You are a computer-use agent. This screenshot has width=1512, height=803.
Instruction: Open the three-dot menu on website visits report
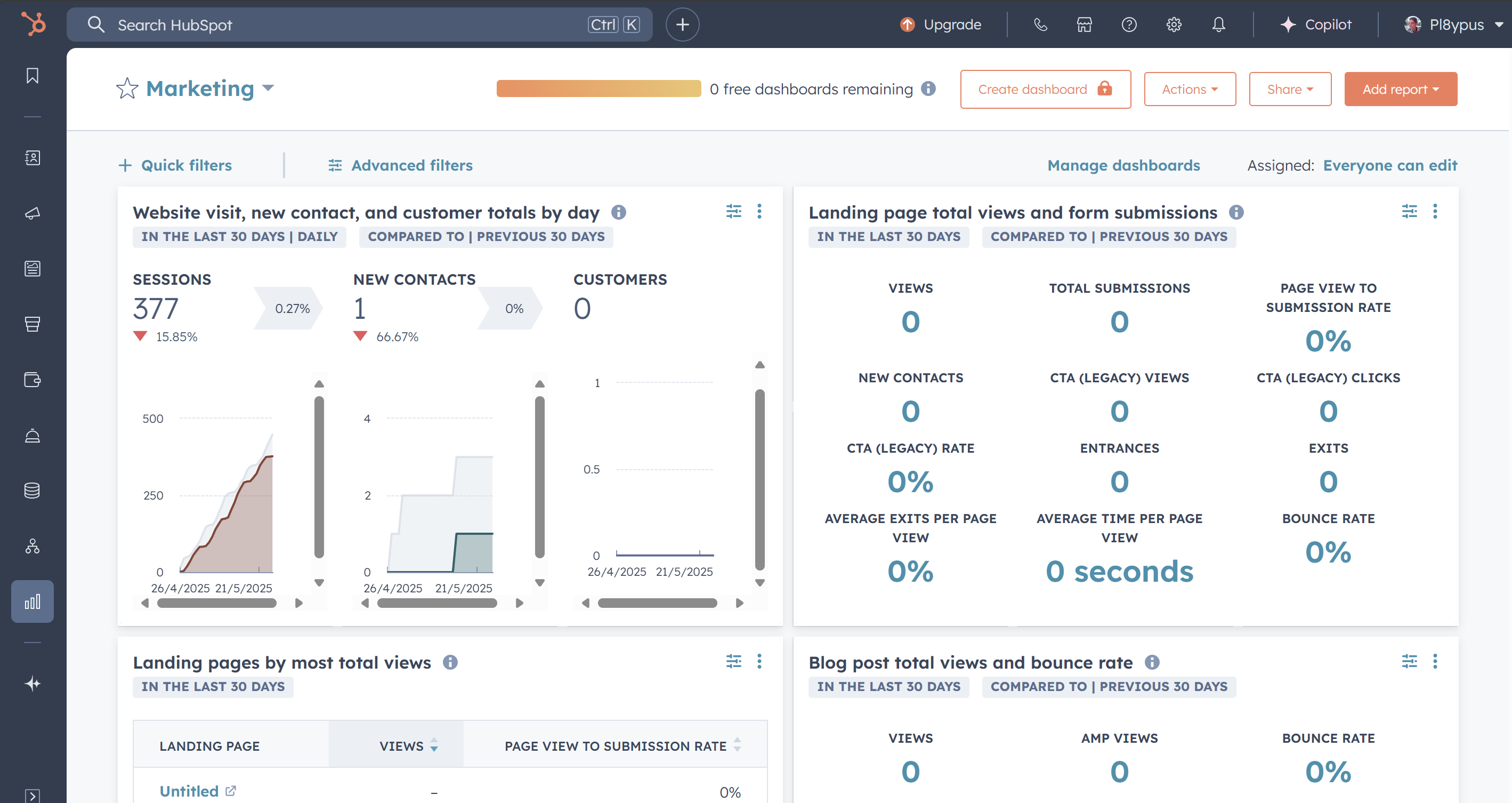pyautogui.click(x=760, y=212)
